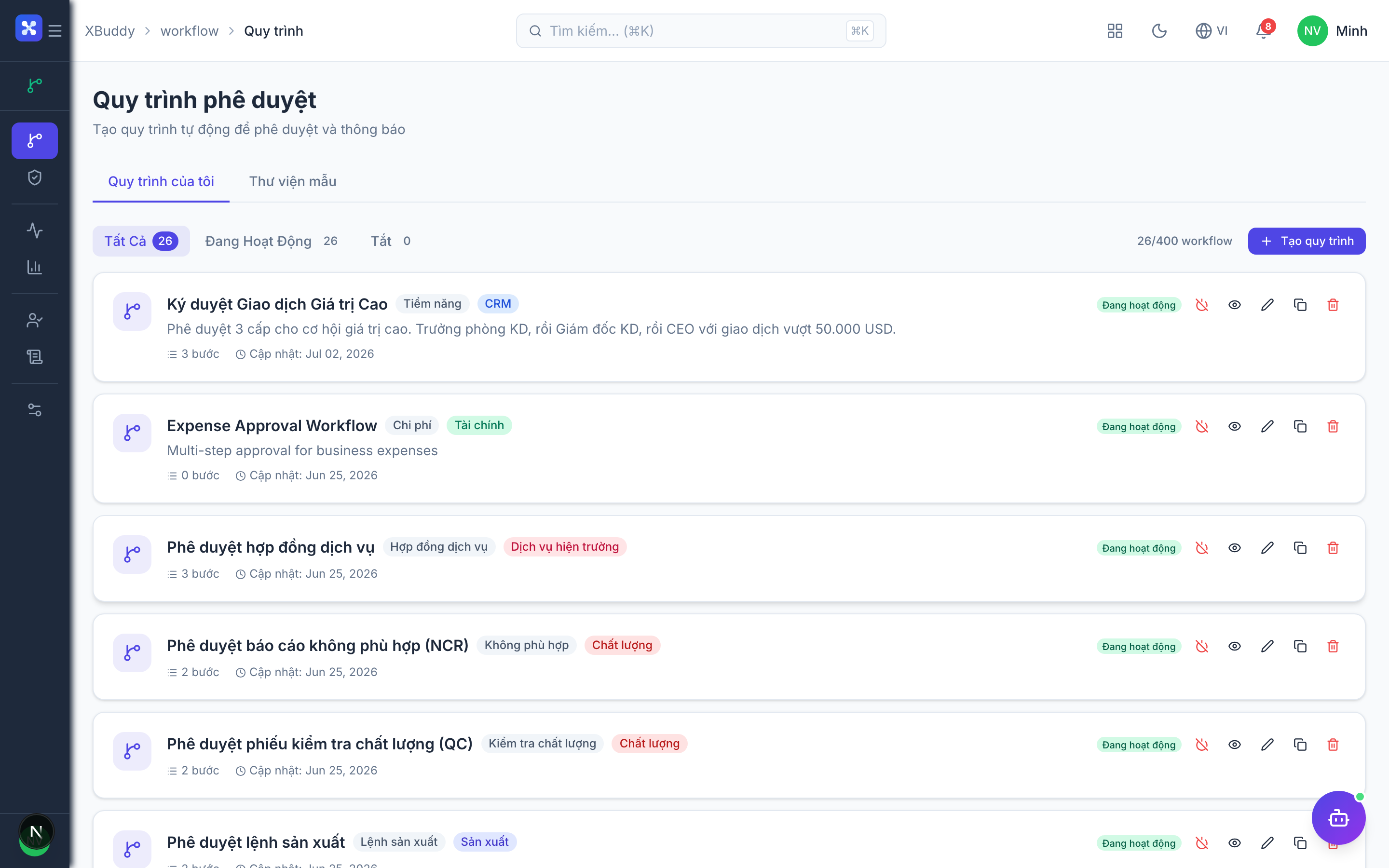This screenshot has height=868, width=1389.
Task: Open analytics bar chart in sidebar
Action: pos(34,267)
